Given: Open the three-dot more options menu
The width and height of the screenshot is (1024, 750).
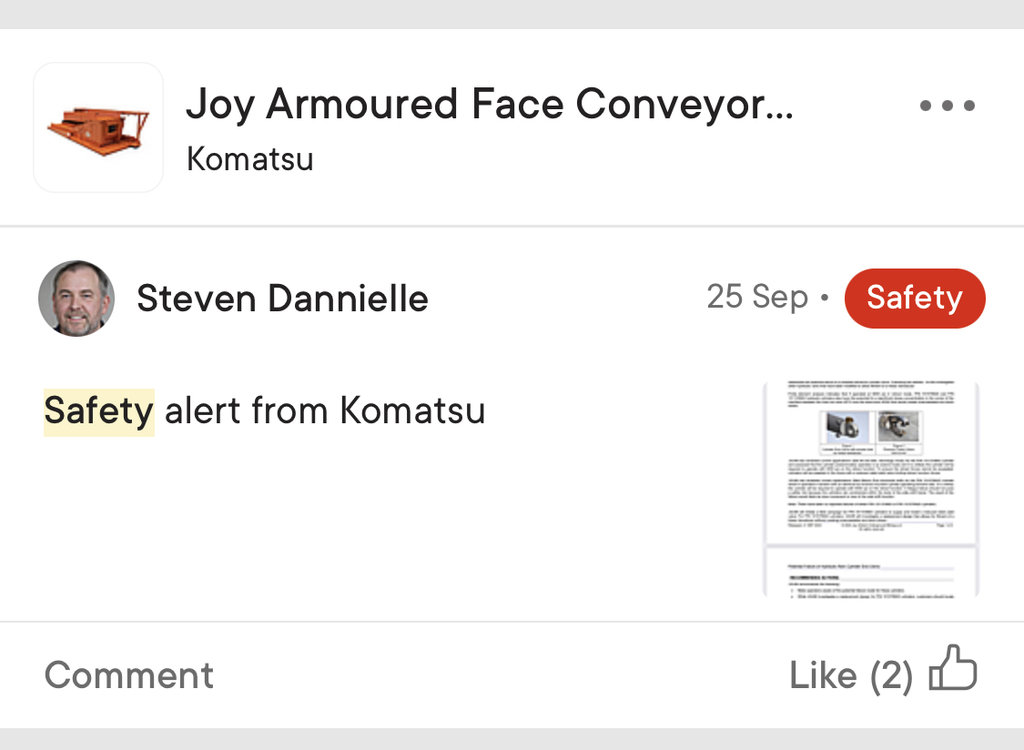Looking at the screenshot, I should (946, 106).
